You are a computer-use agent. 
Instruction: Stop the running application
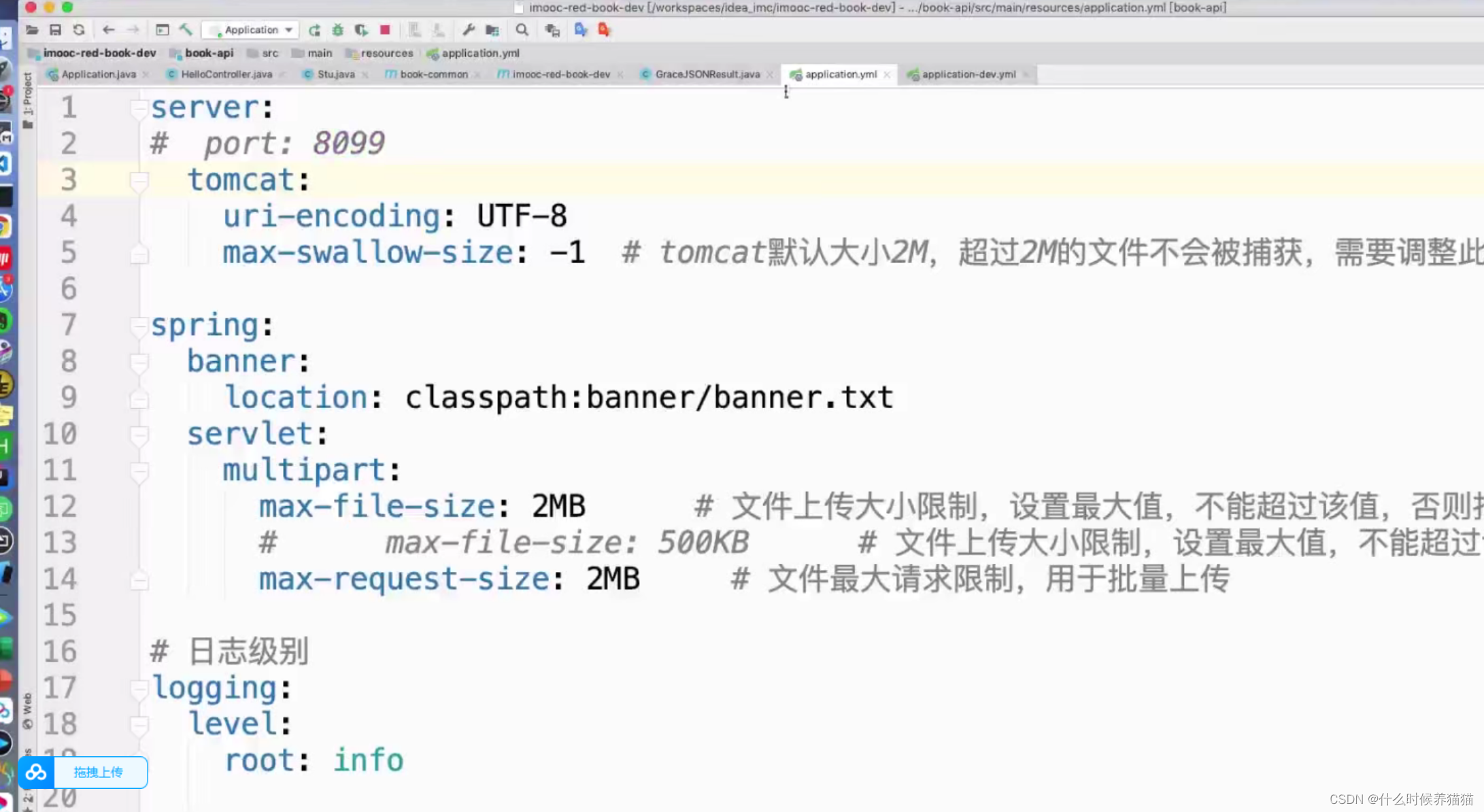pos(385,30)
